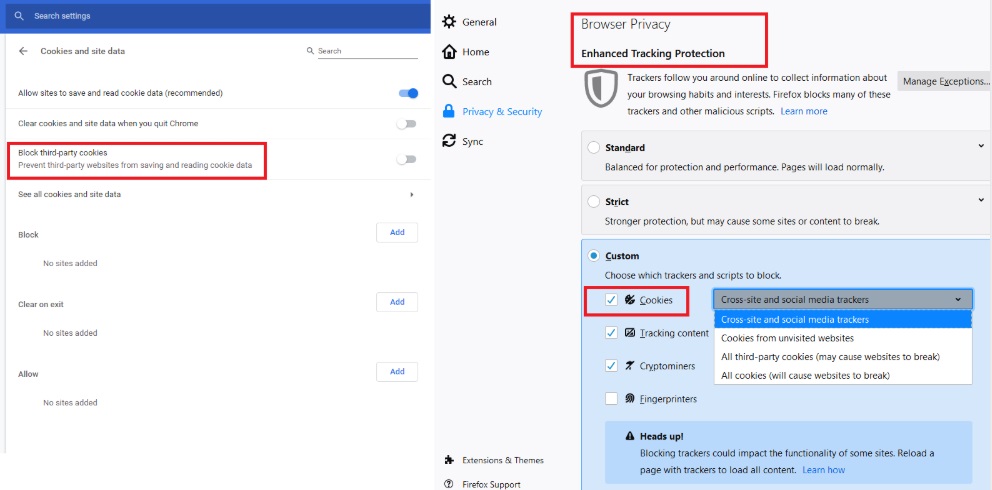Viewport: 992px width, 490px height.
Task: Follow Learn more link about trackers
Action: 803,111
